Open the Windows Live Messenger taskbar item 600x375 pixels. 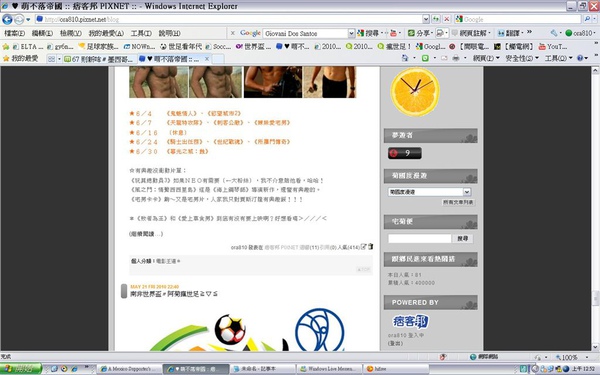(x=330, y=369)
